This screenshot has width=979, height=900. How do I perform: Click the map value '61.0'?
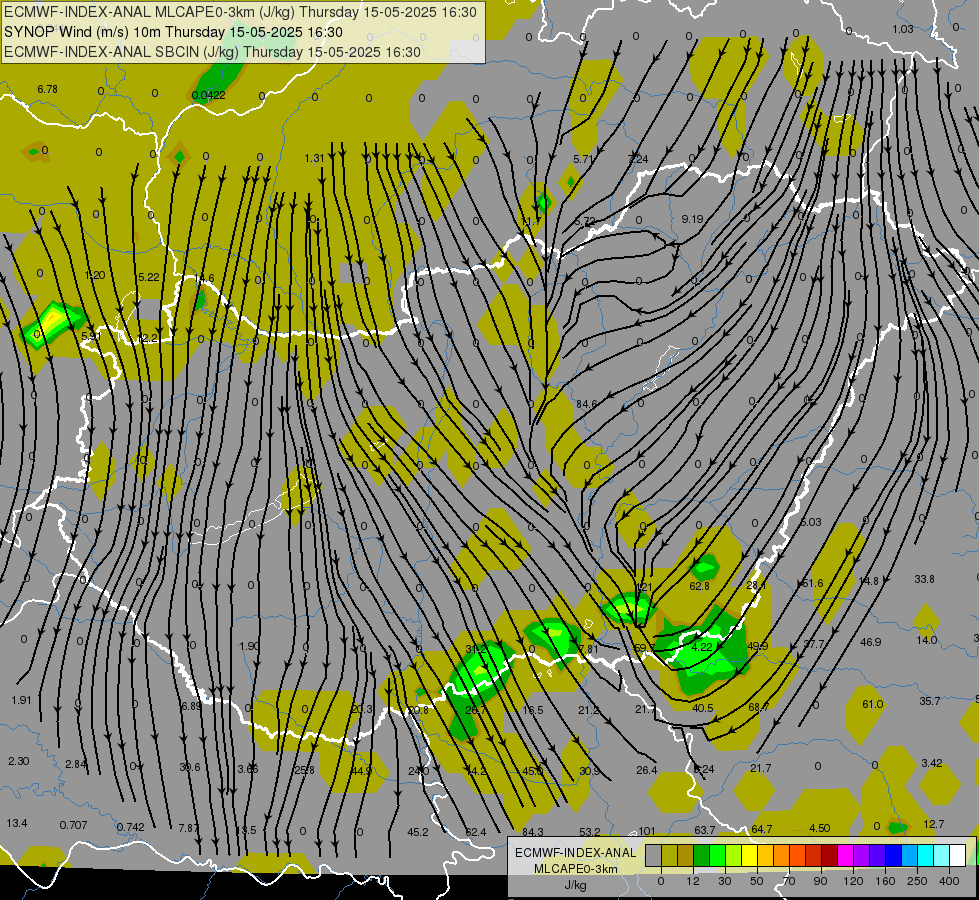click(872, 705)
